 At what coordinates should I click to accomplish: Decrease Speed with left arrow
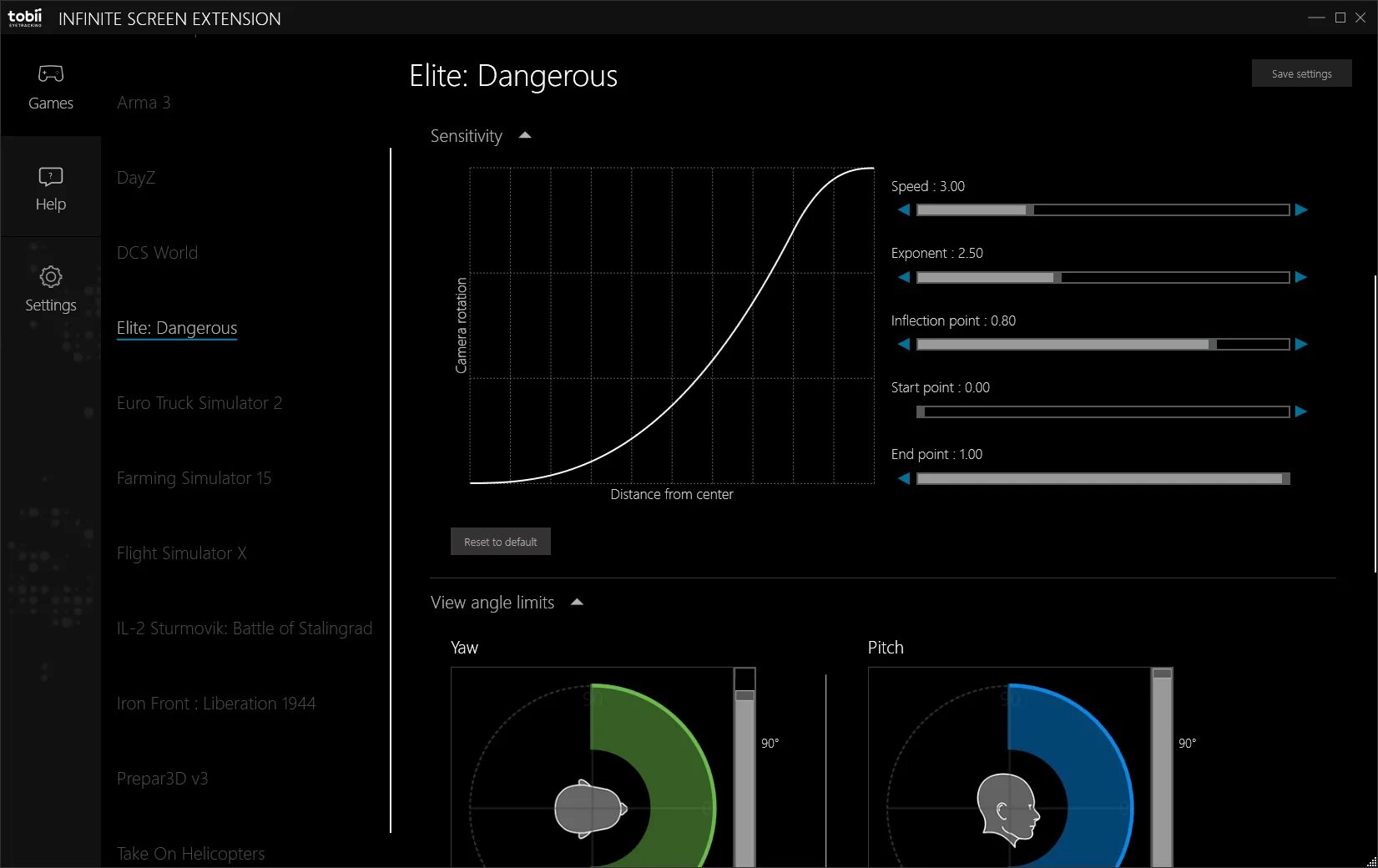tap(903, 210)
